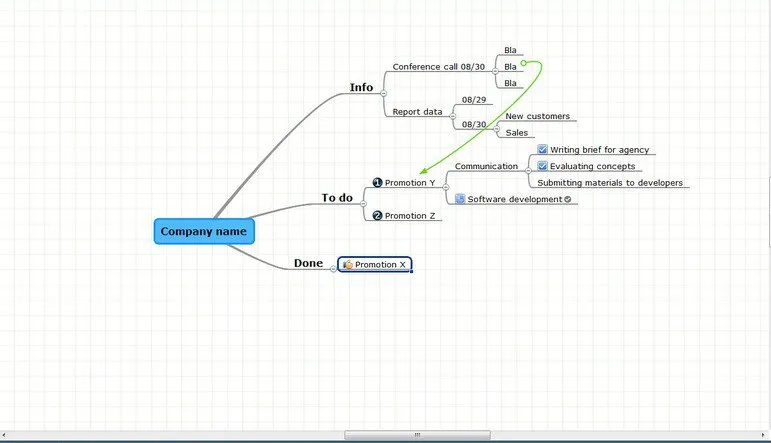This screenshot has width=771, height=443.
Task: Select the Conference call 08/30 node
Action: 439,66
